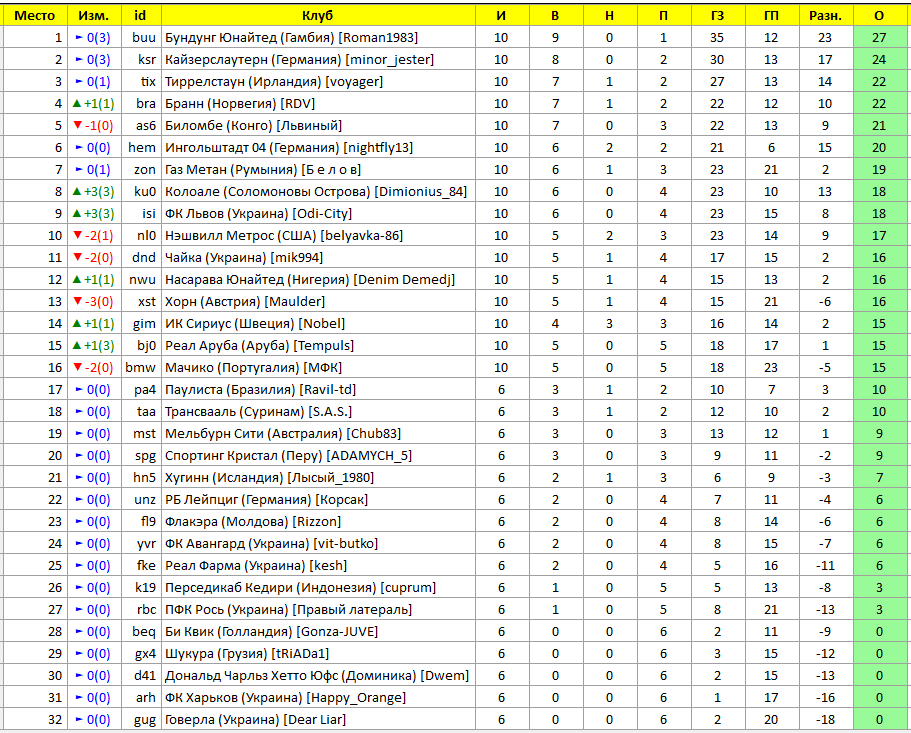
Task: Click the points cell 27 for Бундунг Юнайтед
Action: [880, 38]
